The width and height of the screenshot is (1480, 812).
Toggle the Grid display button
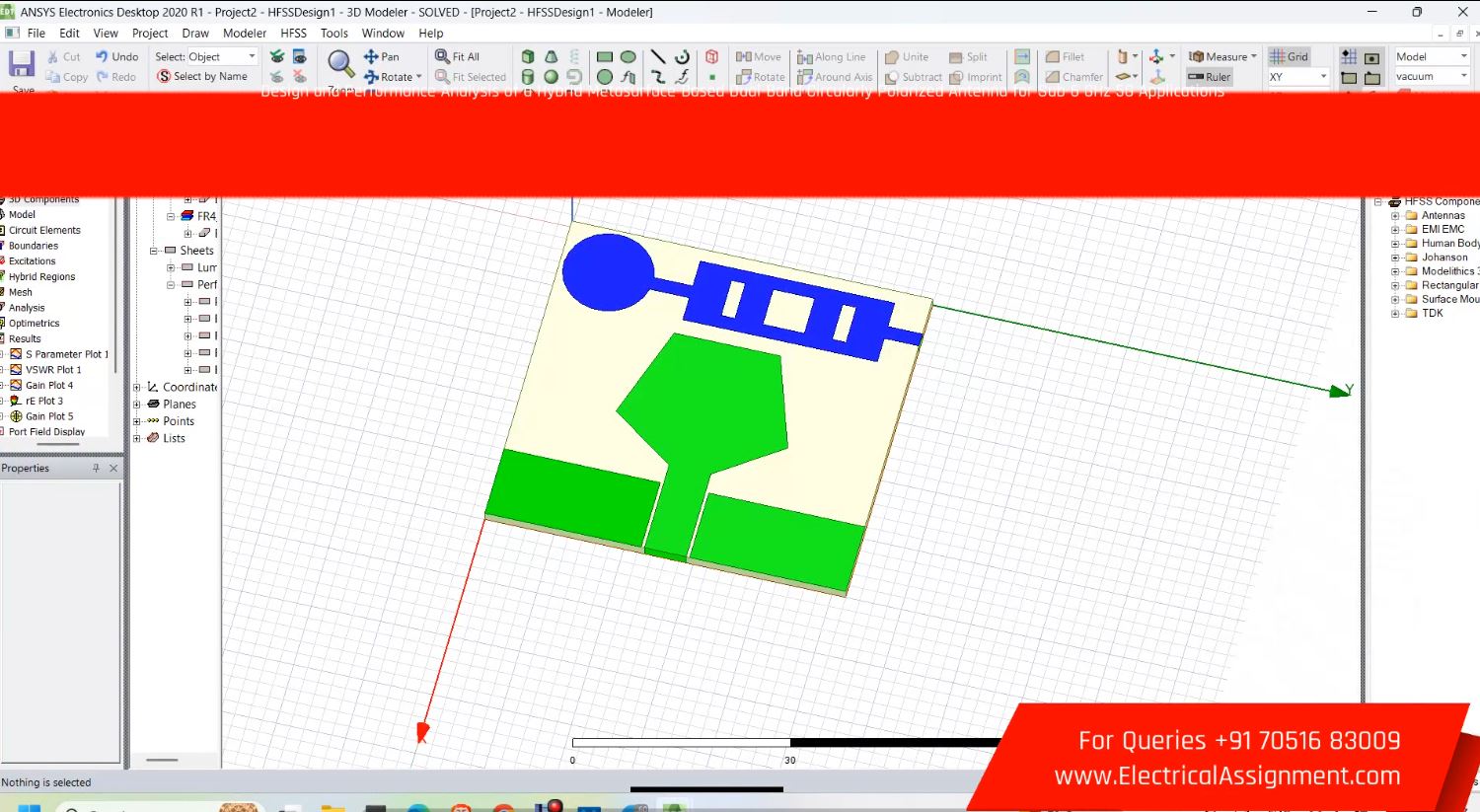[x=1289, y=57]
